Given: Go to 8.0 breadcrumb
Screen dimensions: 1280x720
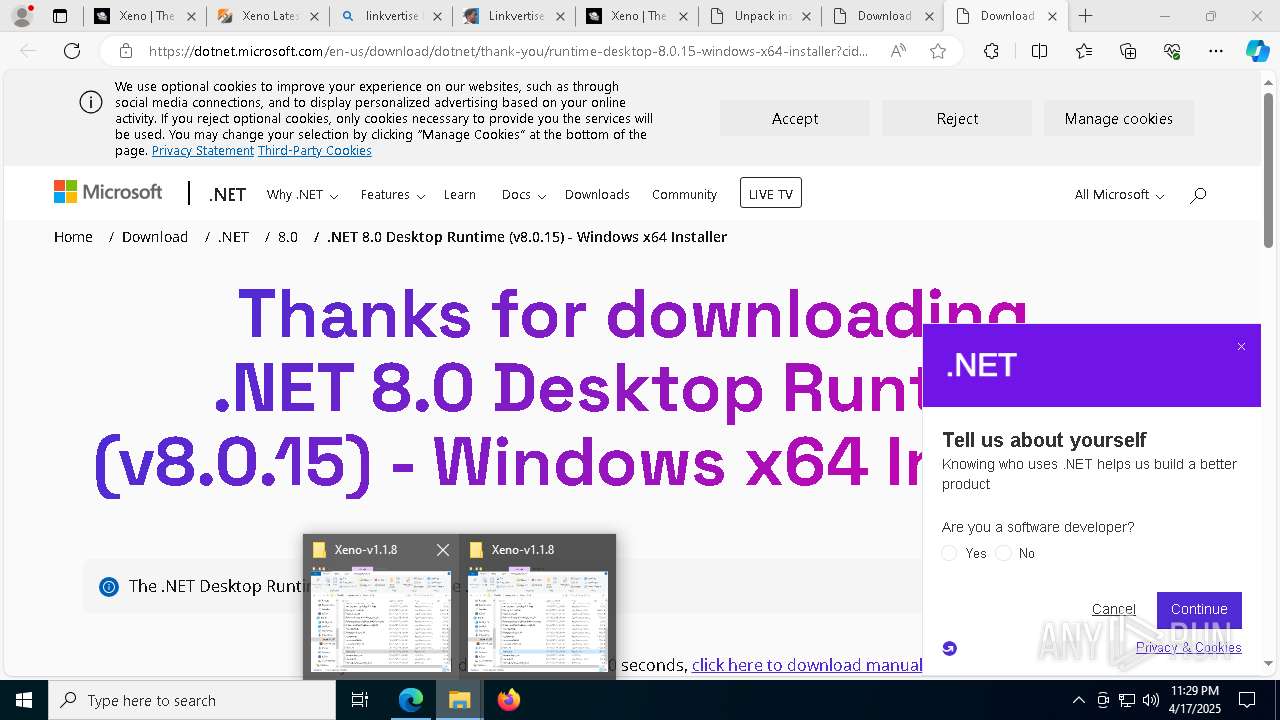Looking at the screenshot, I should point(288,237).
